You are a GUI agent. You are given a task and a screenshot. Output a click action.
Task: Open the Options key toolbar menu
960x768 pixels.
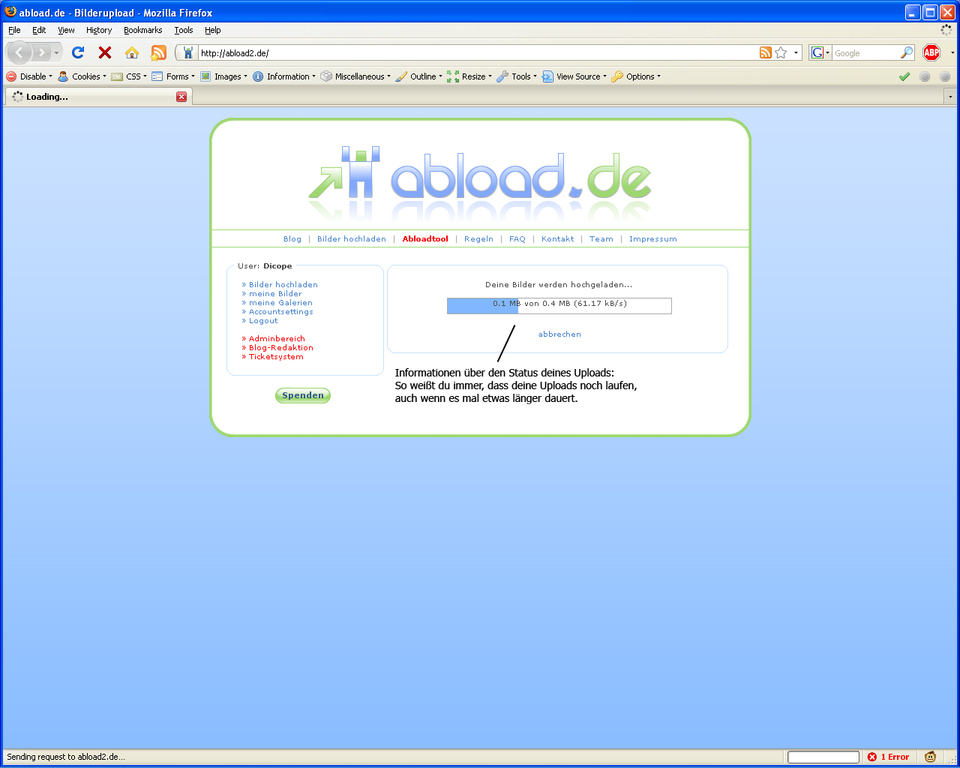click(x=636, y=77)
